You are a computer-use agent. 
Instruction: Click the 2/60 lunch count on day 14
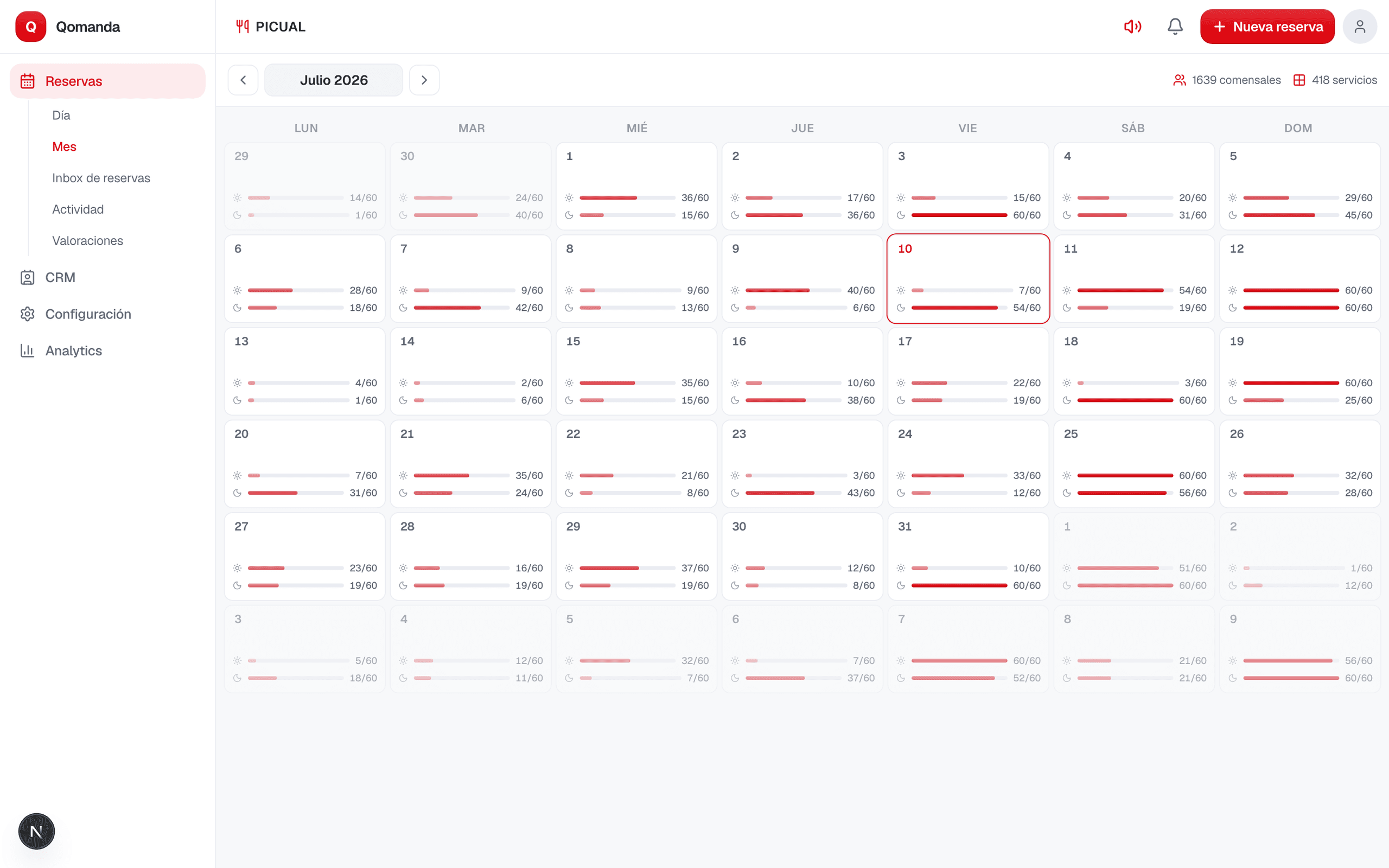click(532, 383)
